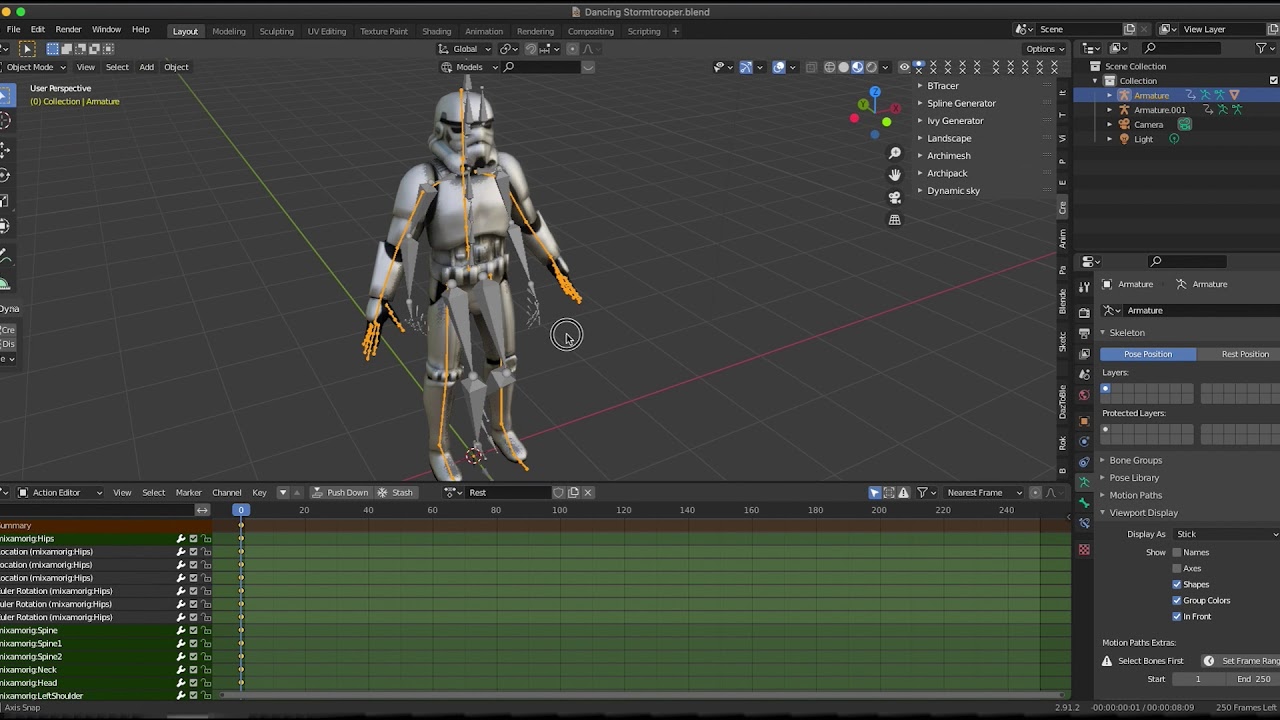Open the Render properties tab icon
1280x720 pixels.
(x=1084, y=312)
